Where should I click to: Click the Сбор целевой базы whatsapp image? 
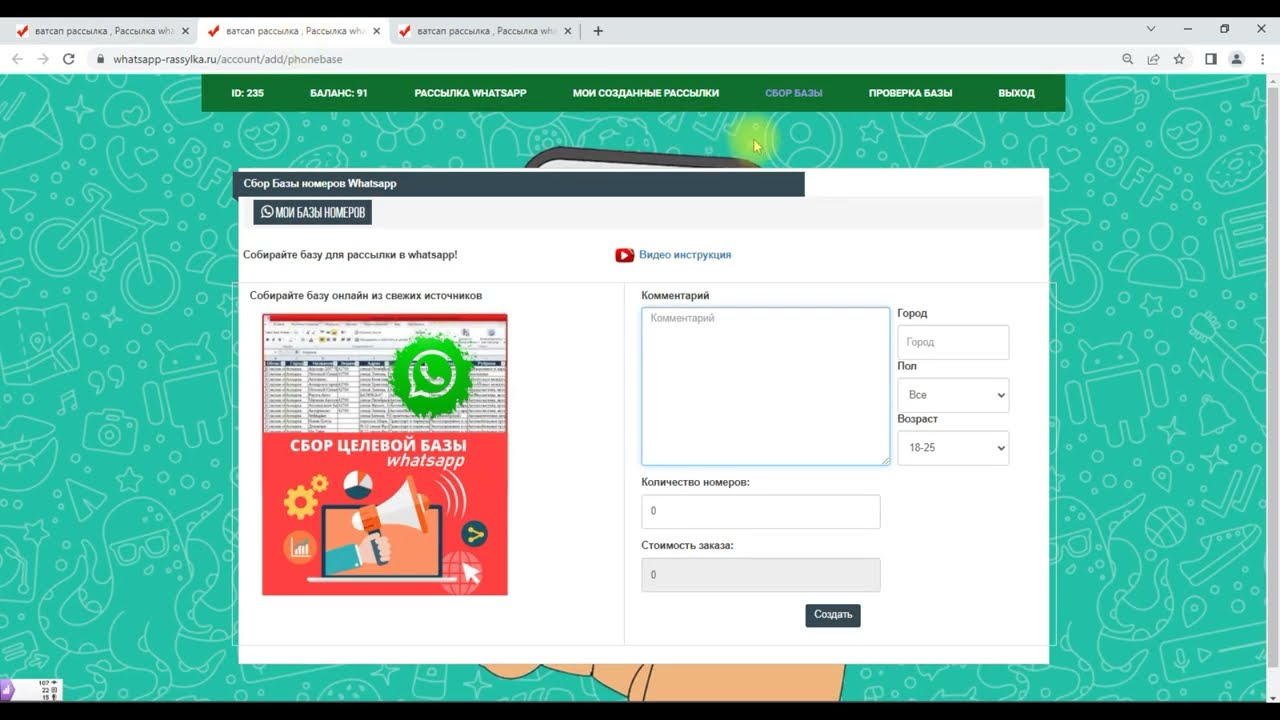385,455
